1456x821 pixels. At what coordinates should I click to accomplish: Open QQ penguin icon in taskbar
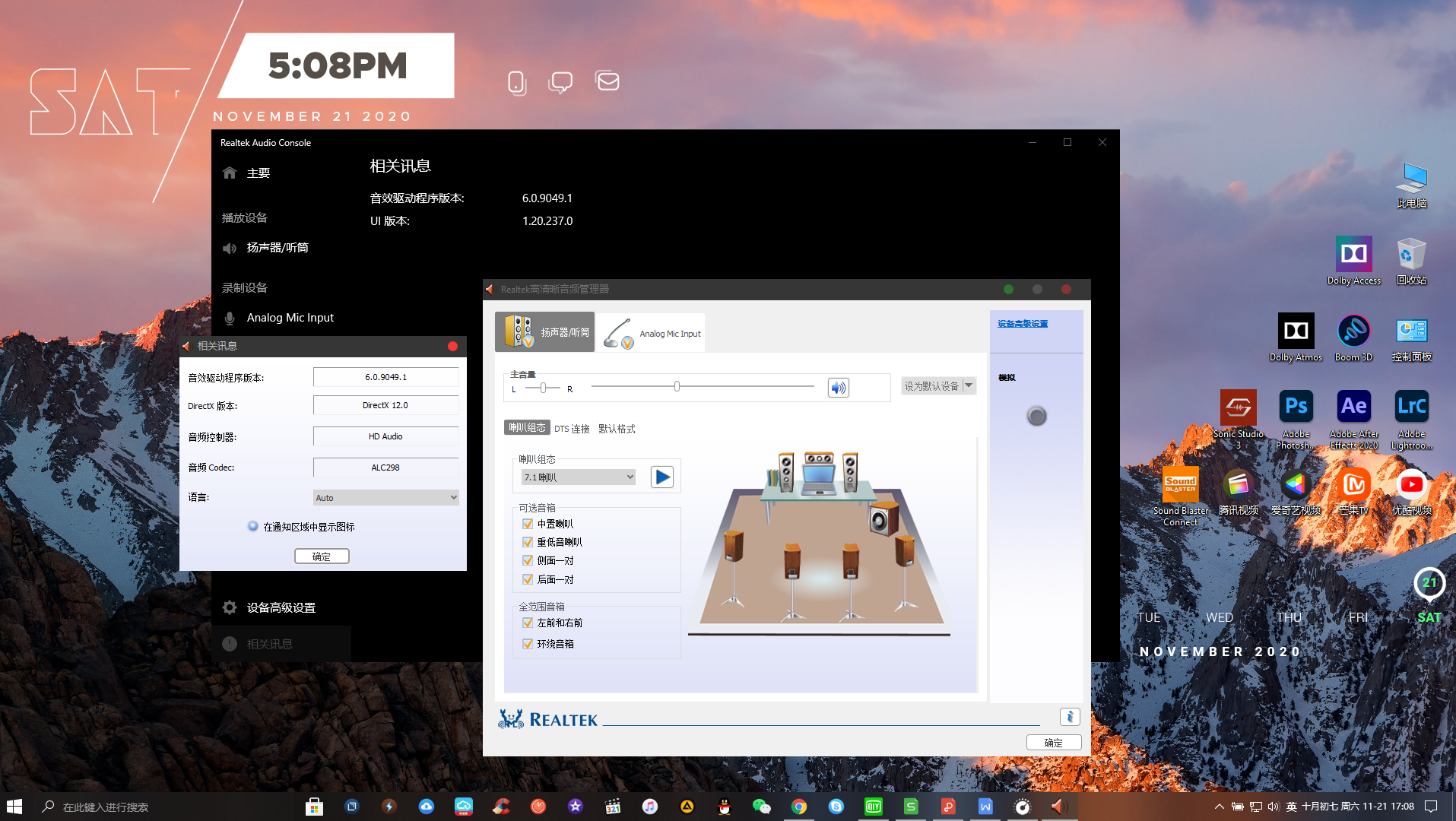coord(724,807)
